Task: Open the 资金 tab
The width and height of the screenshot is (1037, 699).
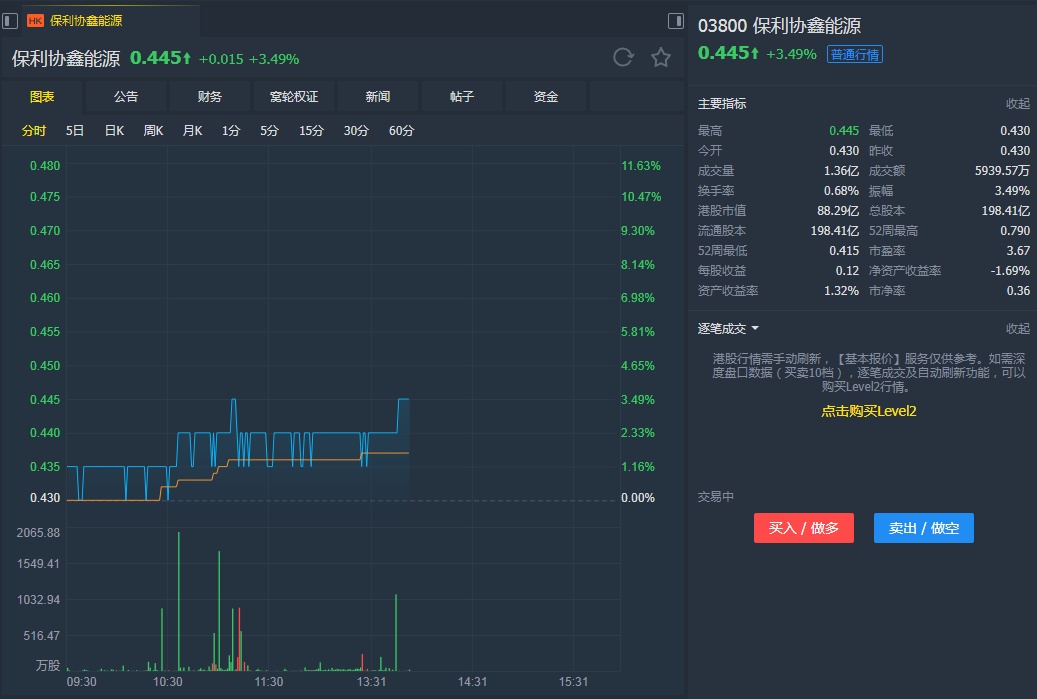Action: click(x=546, y=97)
